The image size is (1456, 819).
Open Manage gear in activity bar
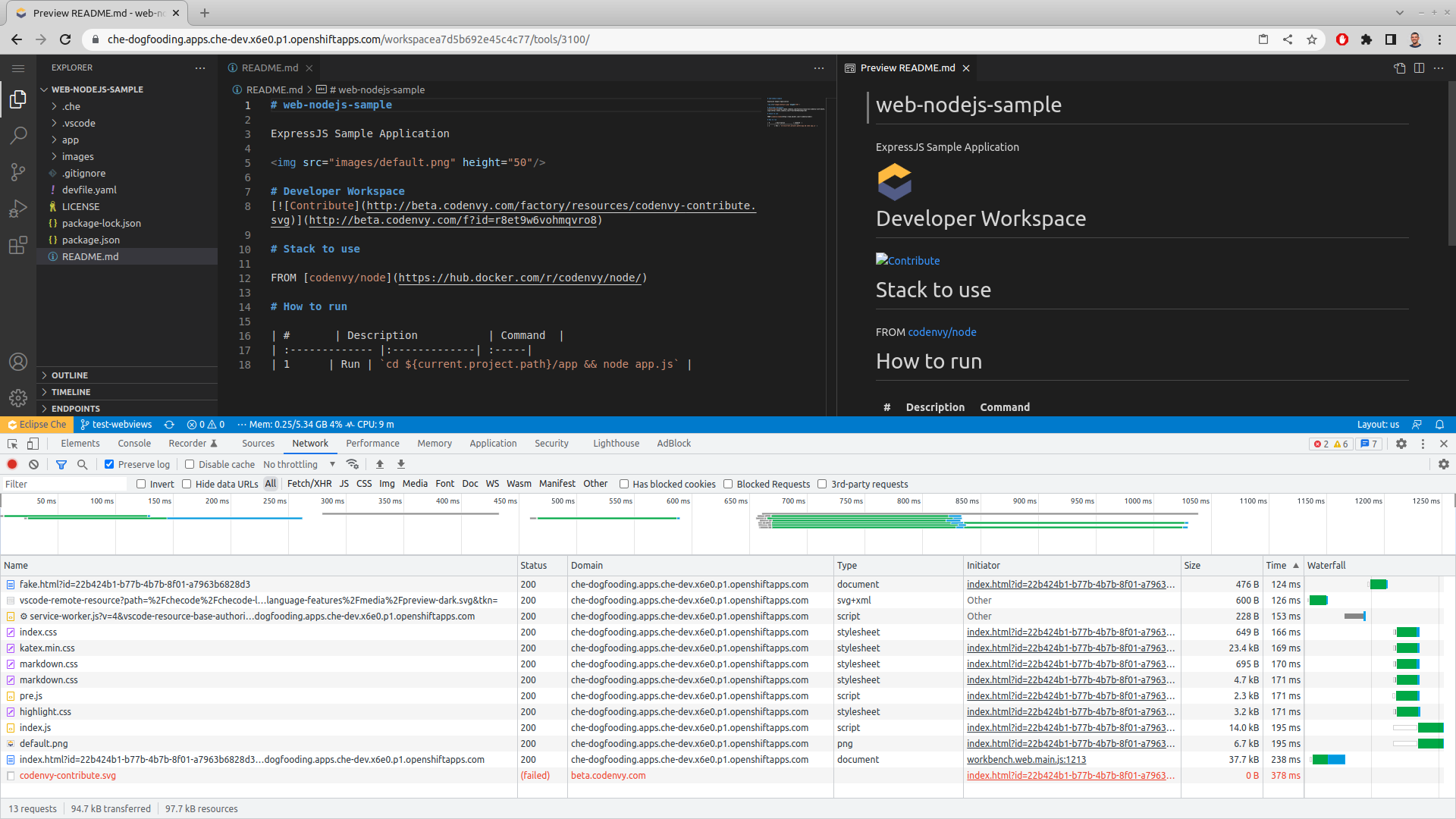[x=18, y=397]
